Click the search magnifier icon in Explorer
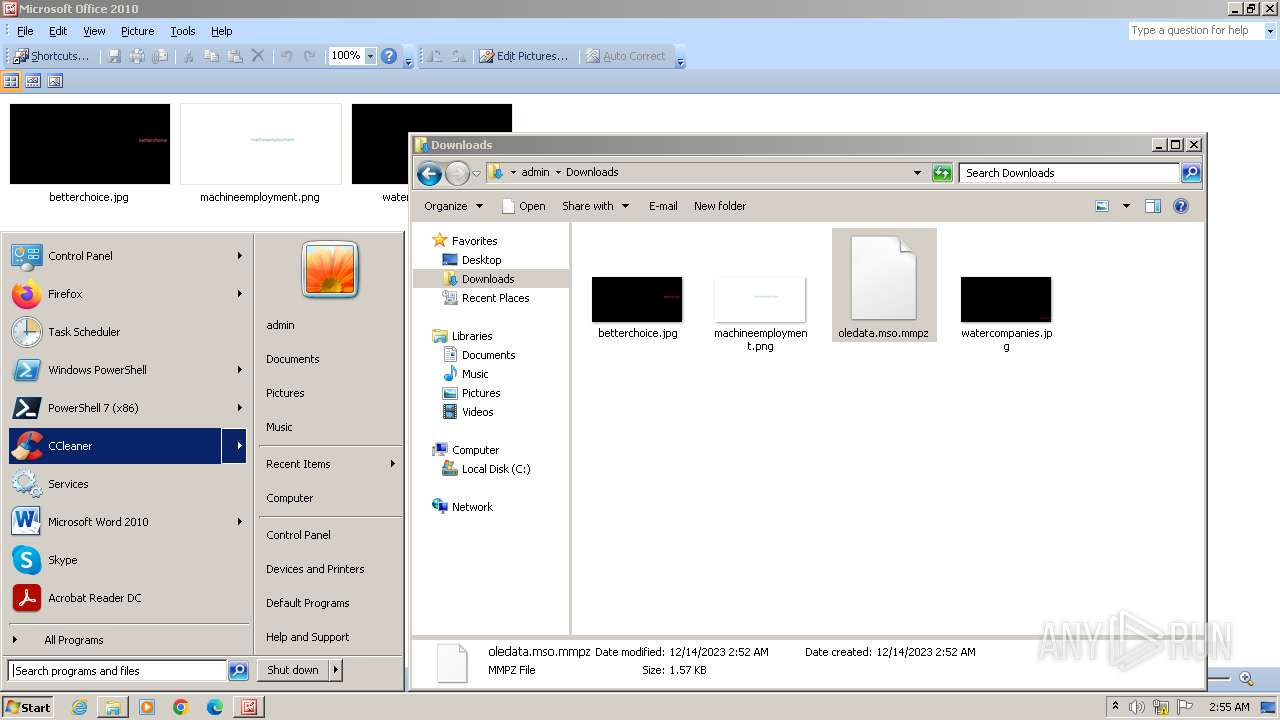The image size is (1280, 720). tap(1190, 173)
